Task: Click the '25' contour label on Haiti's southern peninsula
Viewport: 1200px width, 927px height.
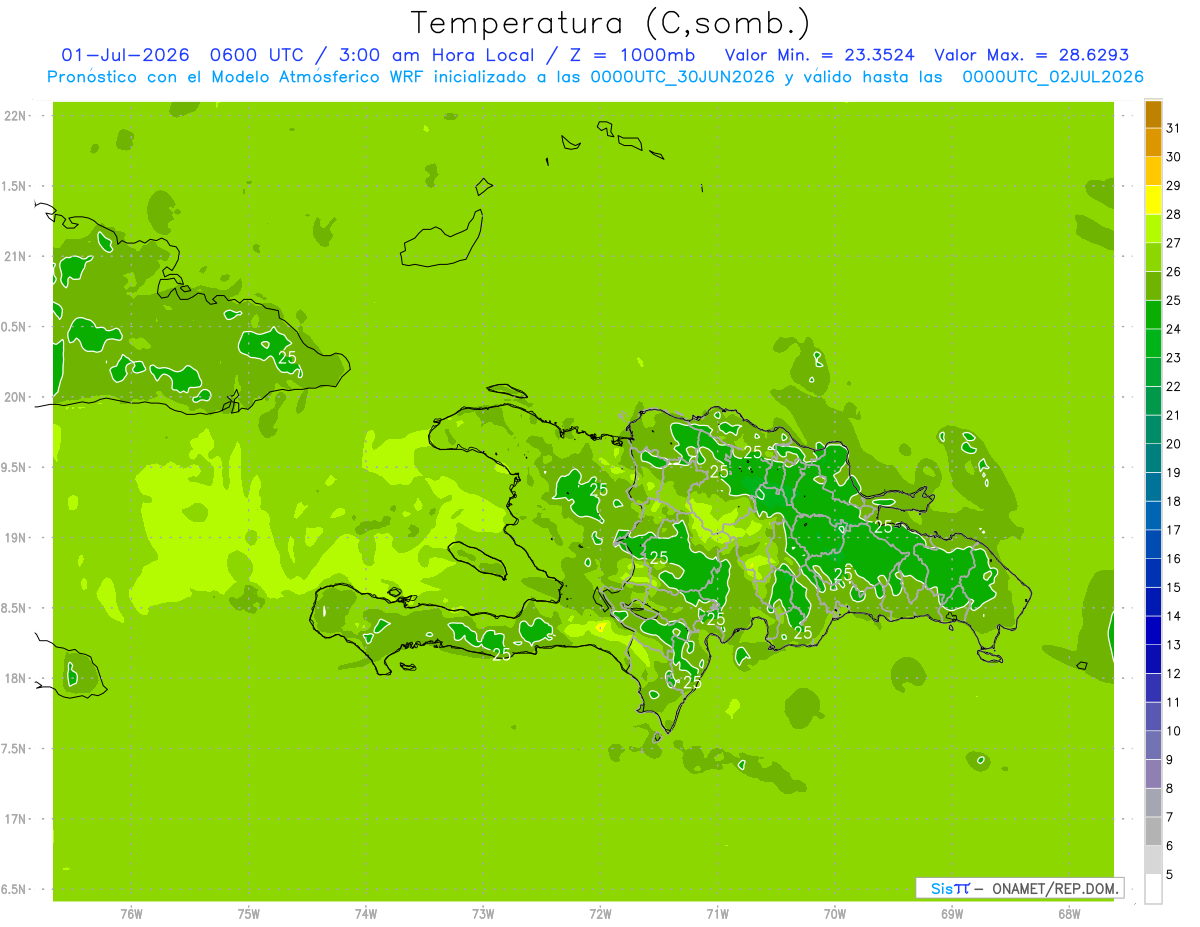Action: point(502,654)
